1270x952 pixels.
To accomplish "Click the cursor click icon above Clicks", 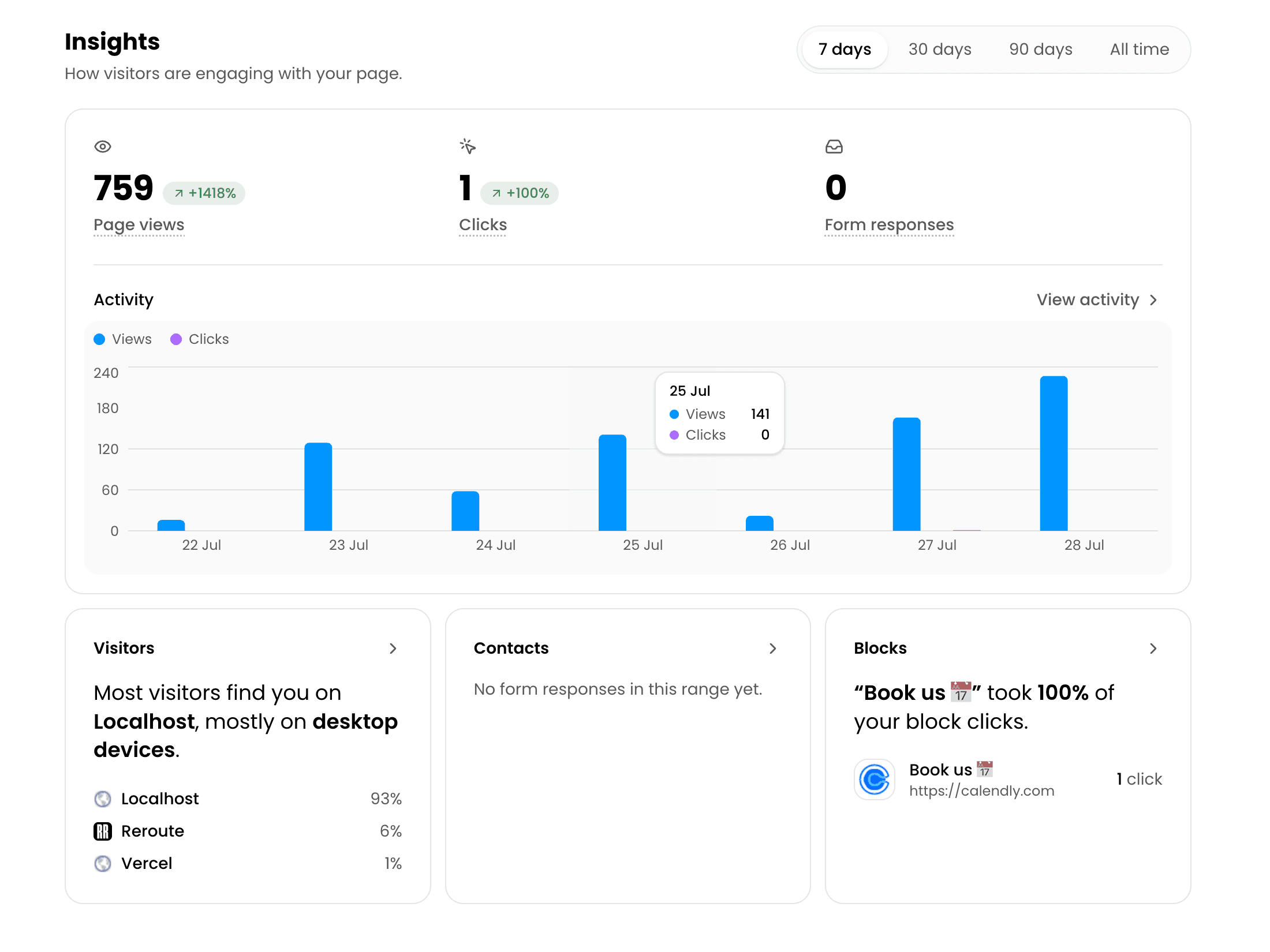I will [468, 147].
